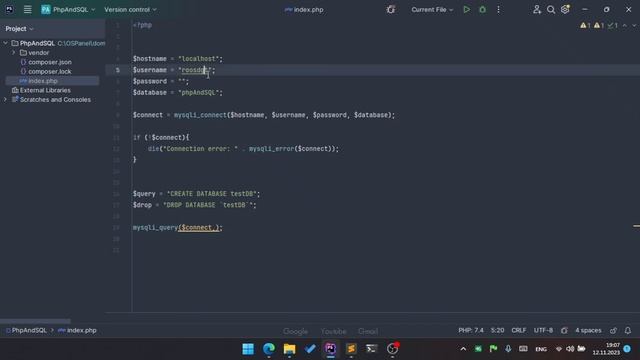The image size is (640, 360).
Task: Collapse the PhpAndSQL root folder
Action: [x=5, y=43]
